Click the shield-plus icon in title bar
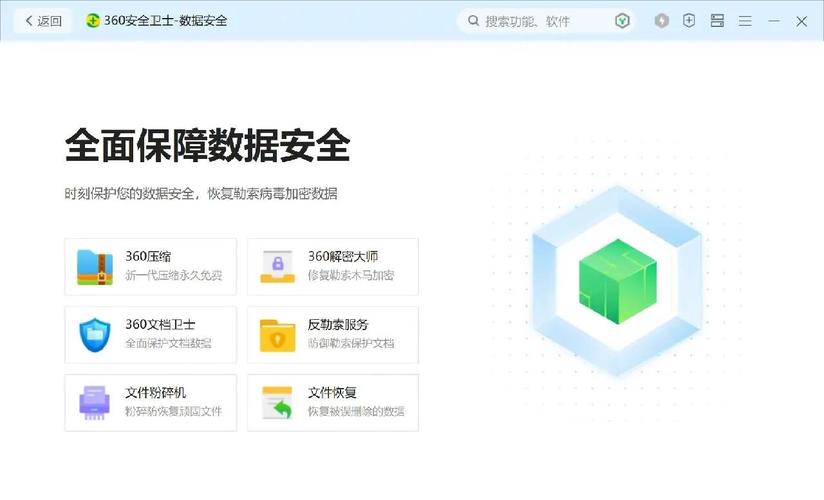The height and width of the screenshot is (500, 824). pyautogui.click(x=689, y=21)
